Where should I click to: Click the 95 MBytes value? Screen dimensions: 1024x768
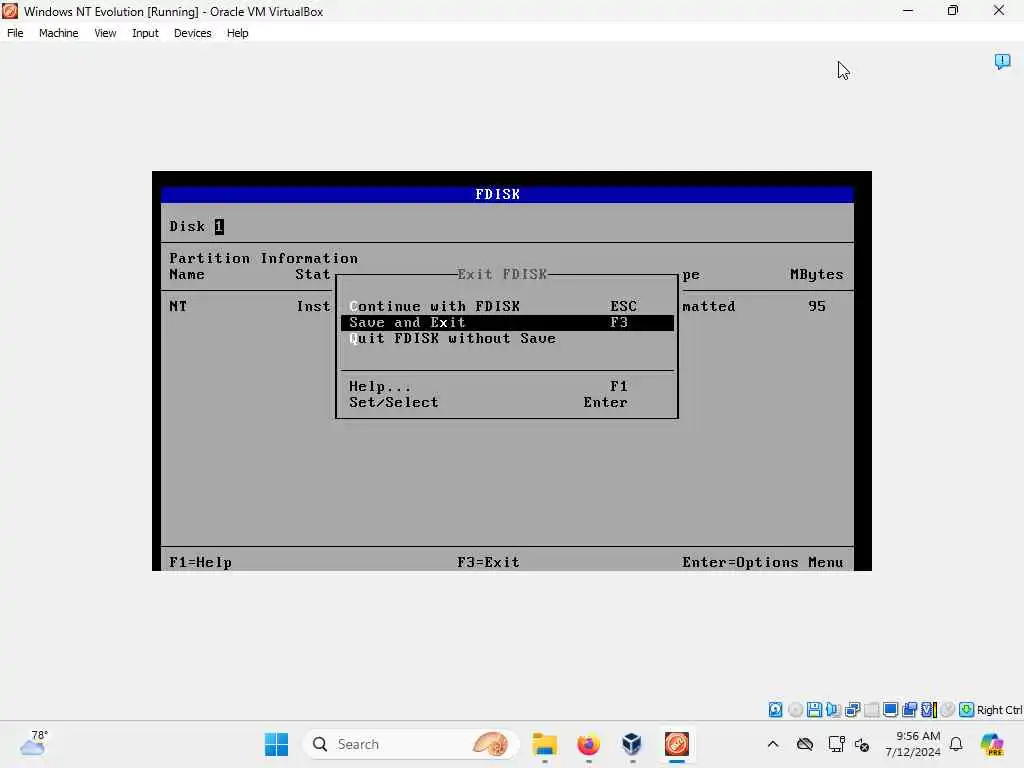click(x=816, y=306)
